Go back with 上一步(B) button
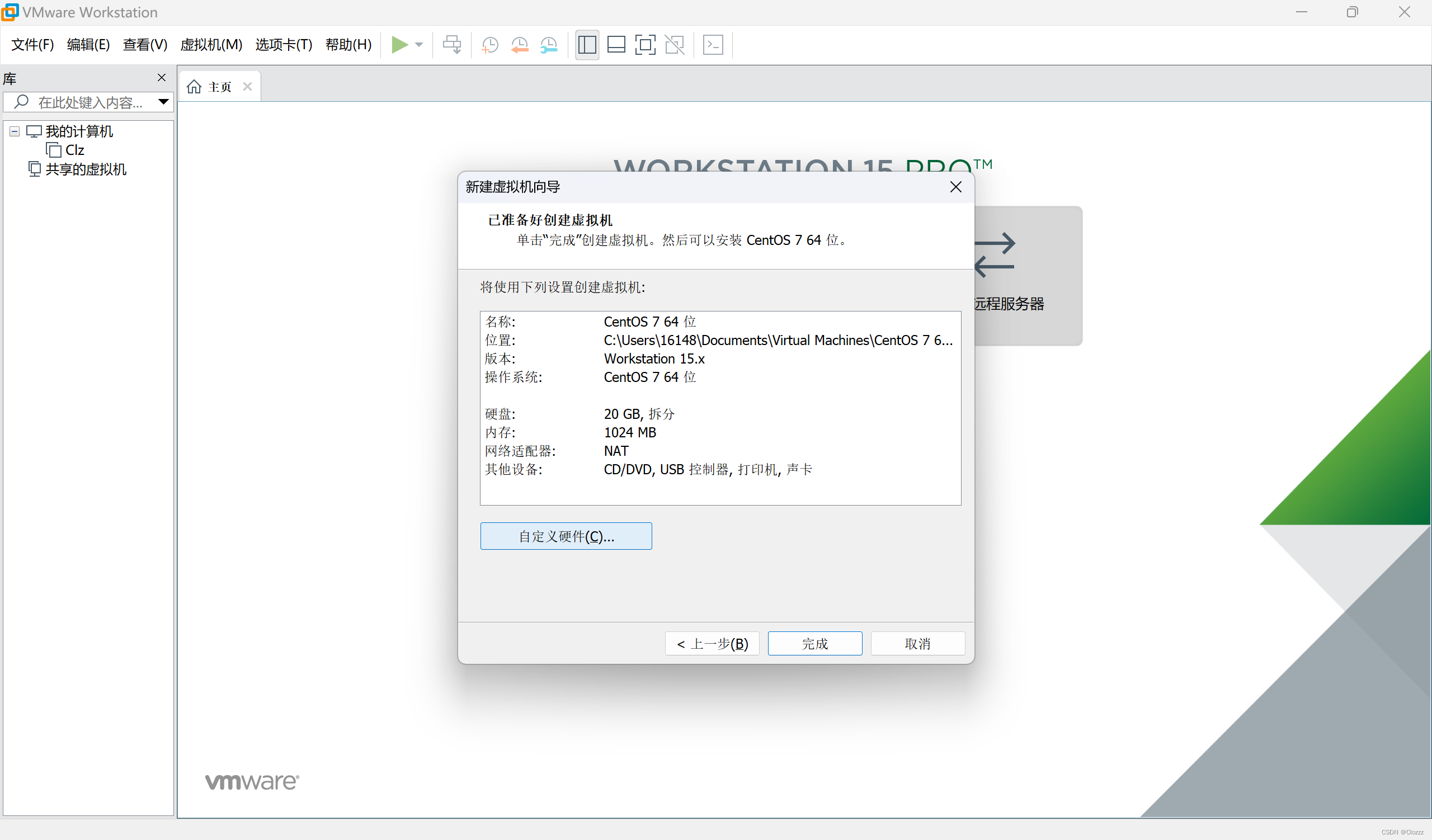Image resolution: width=1432 pixels, height=840 pixels. point(712,643)
